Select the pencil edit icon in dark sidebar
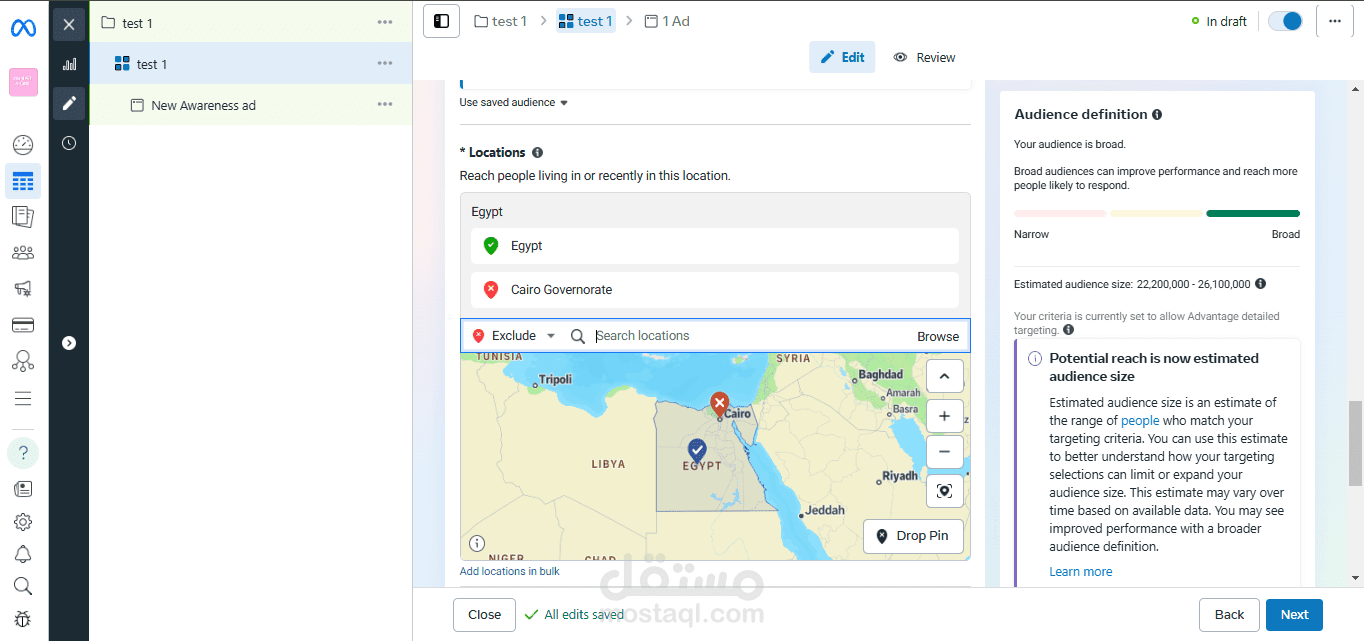Screen dimensions: 1364x641 pos(69,103)
